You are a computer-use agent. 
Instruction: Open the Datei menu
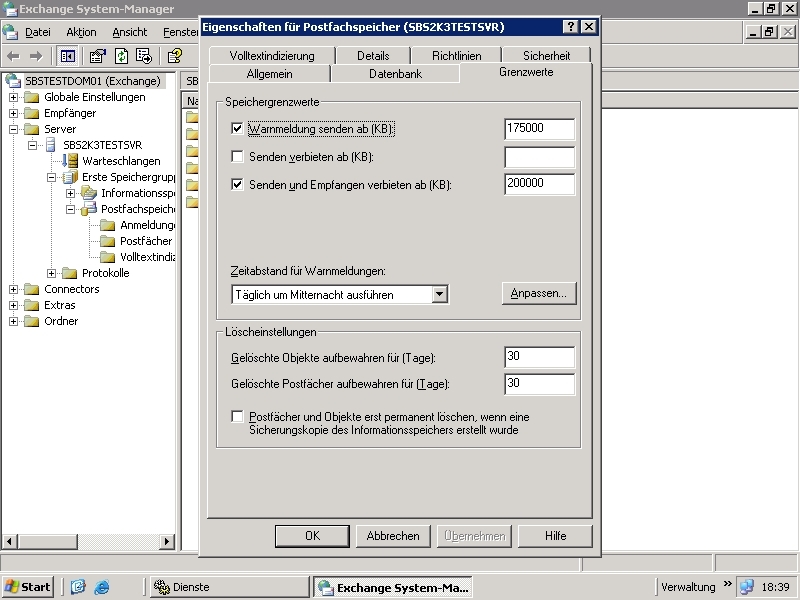click(38, 32)
